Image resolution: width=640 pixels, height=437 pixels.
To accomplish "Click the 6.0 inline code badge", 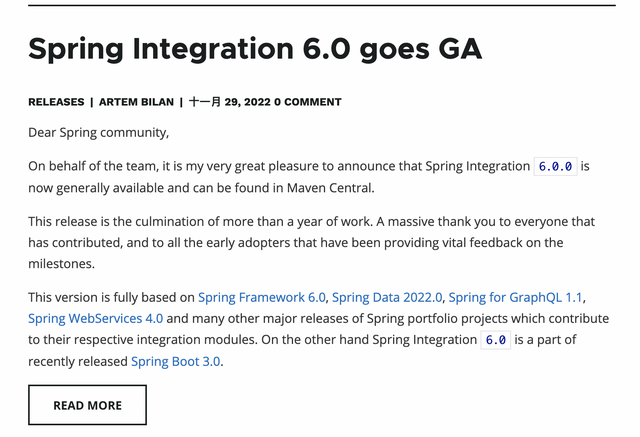I will [x=496, y=340].
